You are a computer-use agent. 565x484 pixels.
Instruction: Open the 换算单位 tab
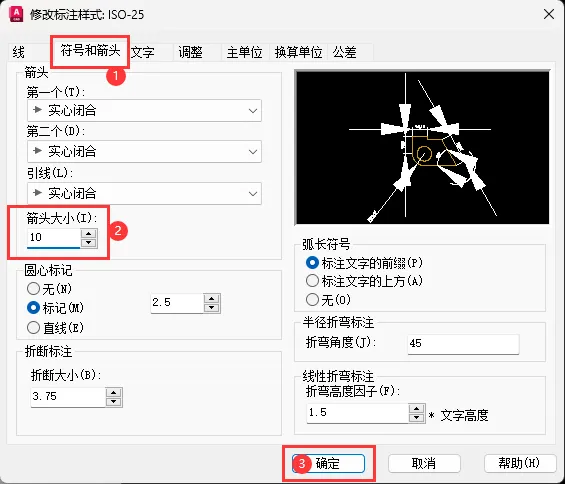(298, 52)
